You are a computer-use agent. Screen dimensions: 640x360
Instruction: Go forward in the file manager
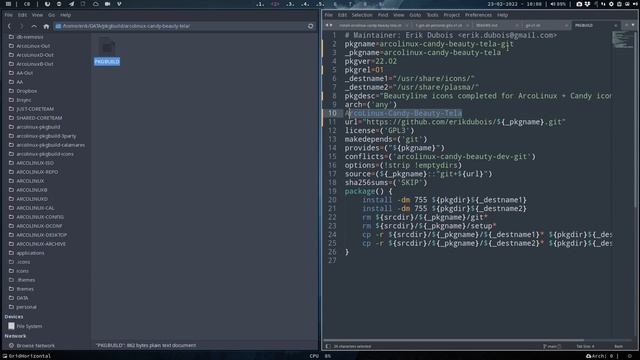(21, 26)
